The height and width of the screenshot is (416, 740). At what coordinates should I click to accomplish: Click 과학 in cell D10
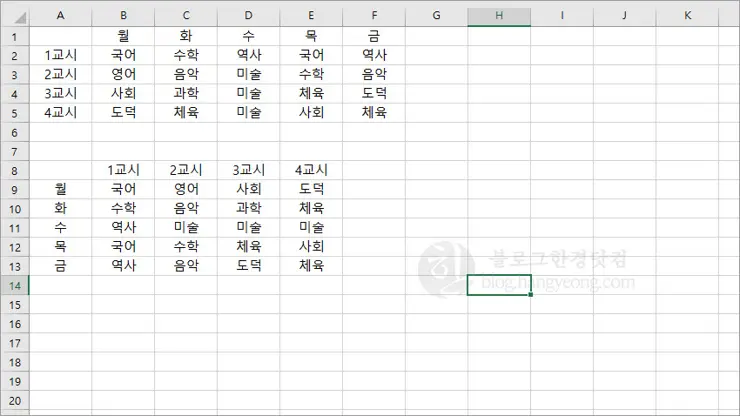(x=249, y=208)
